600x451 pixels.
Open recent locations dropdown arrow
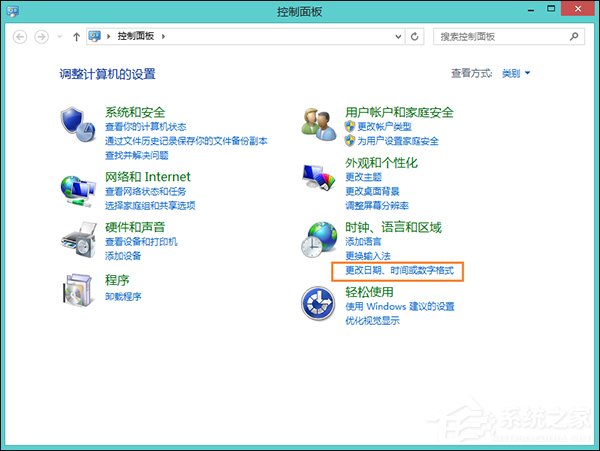pyautogui.click(x=59, y=37)
